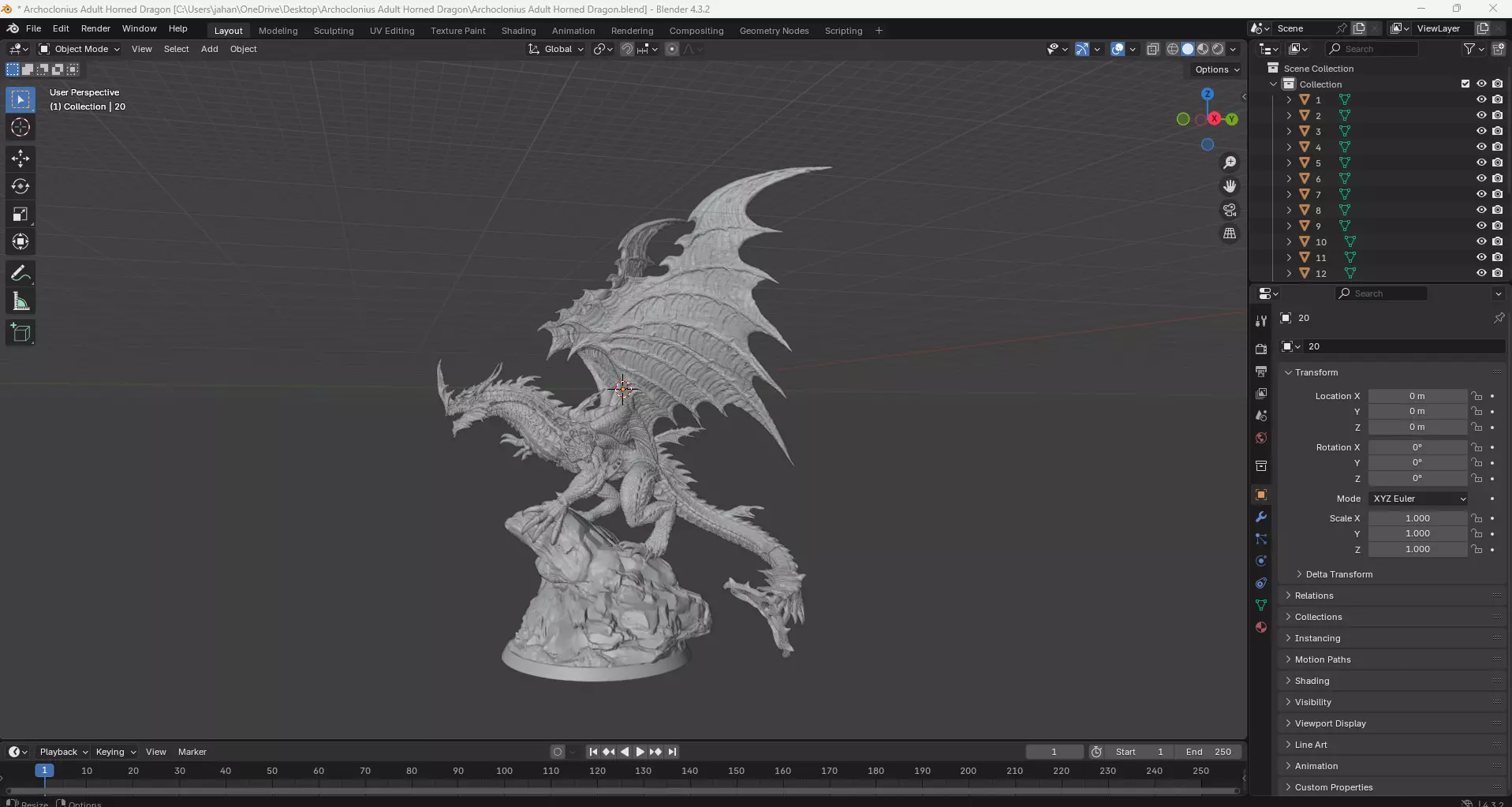Open the Tool properties tab
This screenshot has width=1512, height=807.
1261,320
